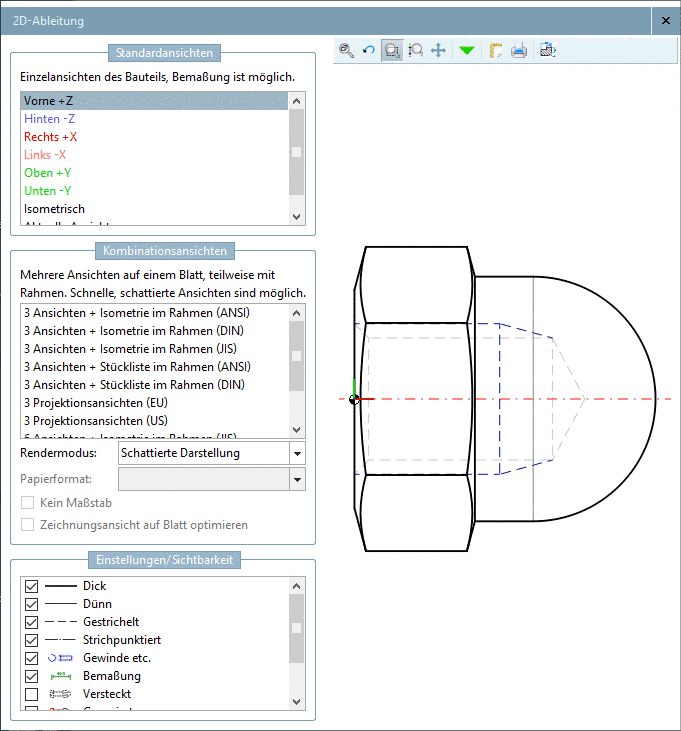This screenshot has height=731, width=681.
Task: Choose 3 Projektionsansichten (EU)
Action: pyautogui.click(x=155, y=403)
